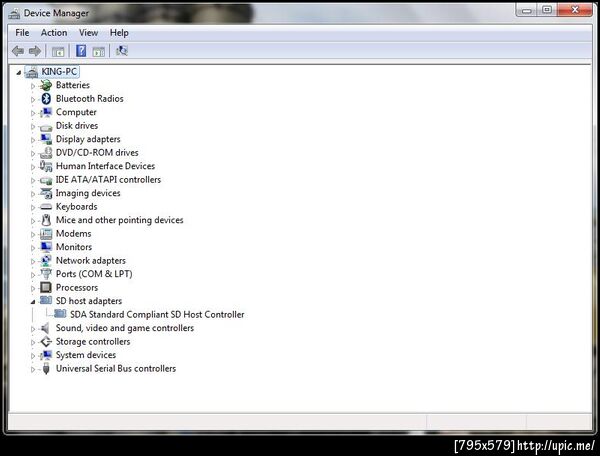Click the Monitors category icon

pyautogui.click(x=46, y=247)
